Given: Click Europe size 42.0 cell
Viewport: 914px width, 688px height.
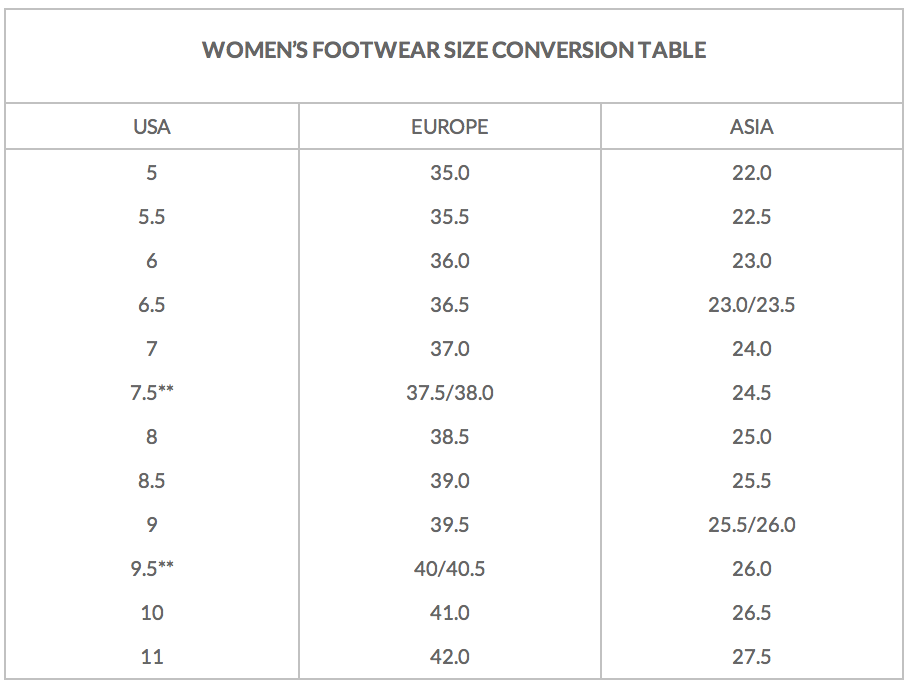Looking at the screenshot, I should [450, 657].
